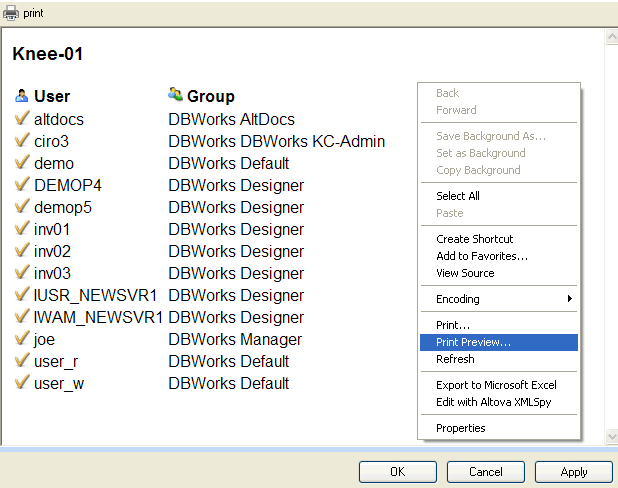Image resolution: width=618 pixels, height=488 pixels.
Task: Click the User column header icon
Action: tap(22, 95)
